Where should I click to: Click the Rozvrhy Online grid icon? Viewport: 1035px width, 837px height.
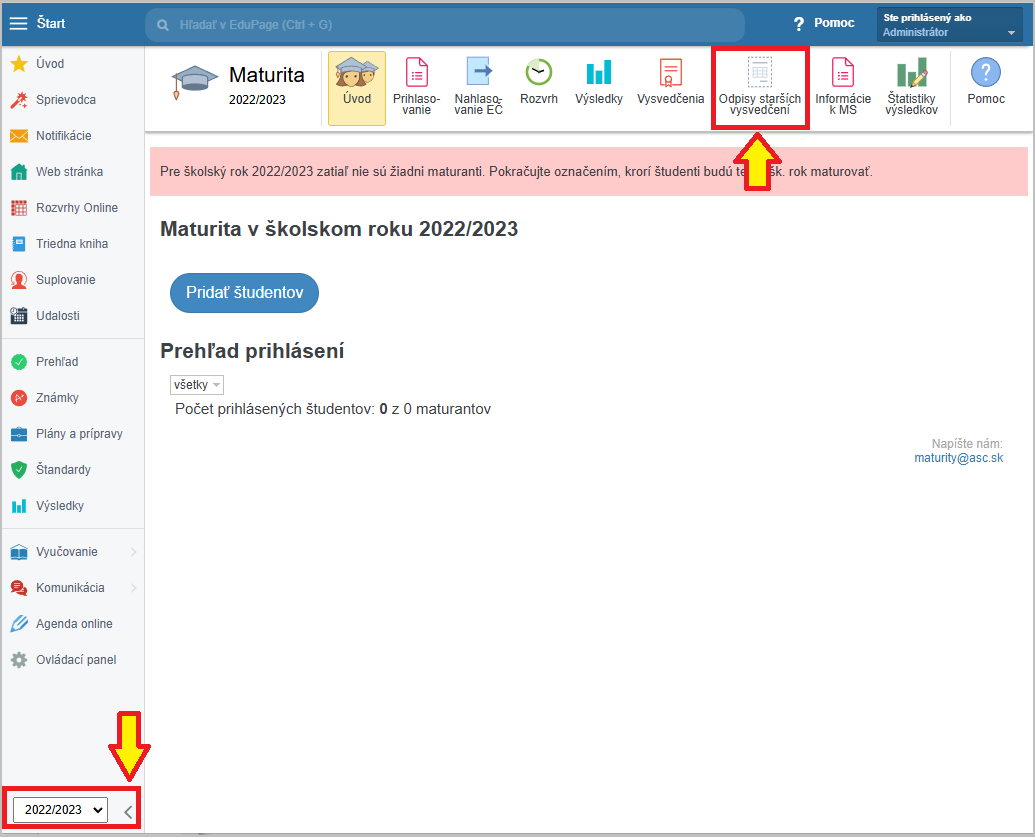pos(19,208)
